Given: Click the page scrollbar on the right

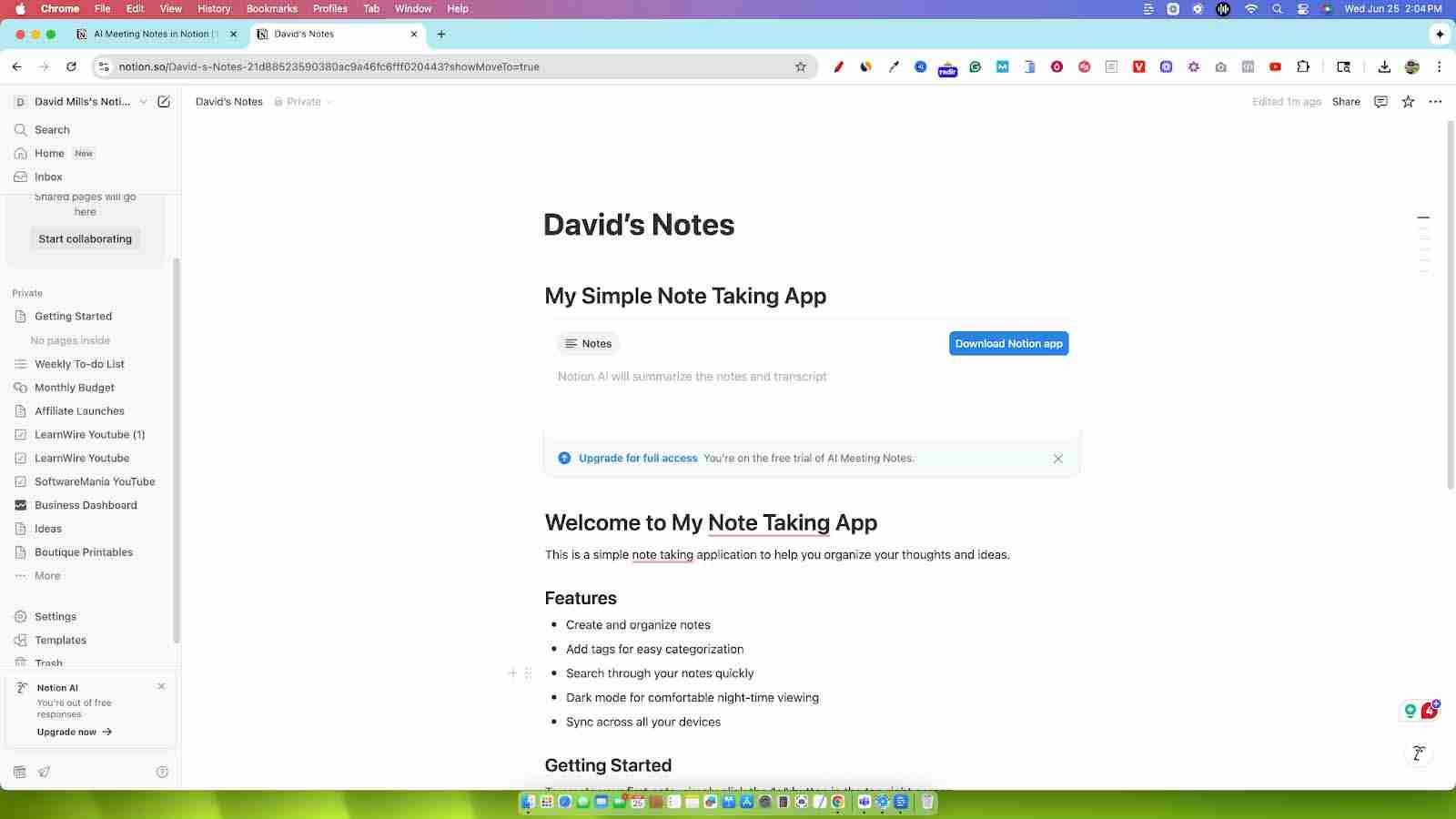Looking at the screenshot, I should [x=1450, y=305].
